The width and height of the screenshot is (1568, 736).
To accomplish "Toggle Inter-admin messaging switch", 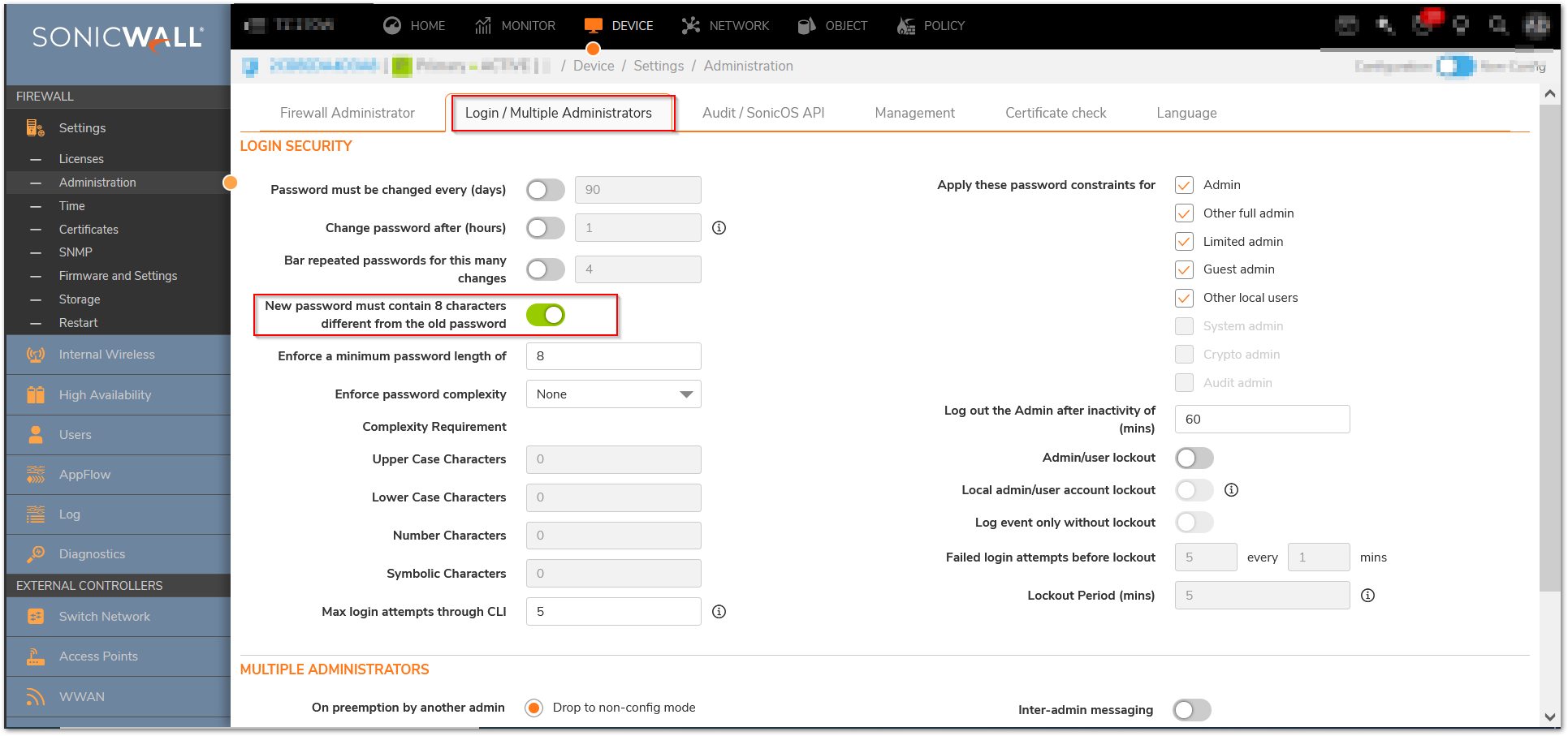I will pos(1192,710).
